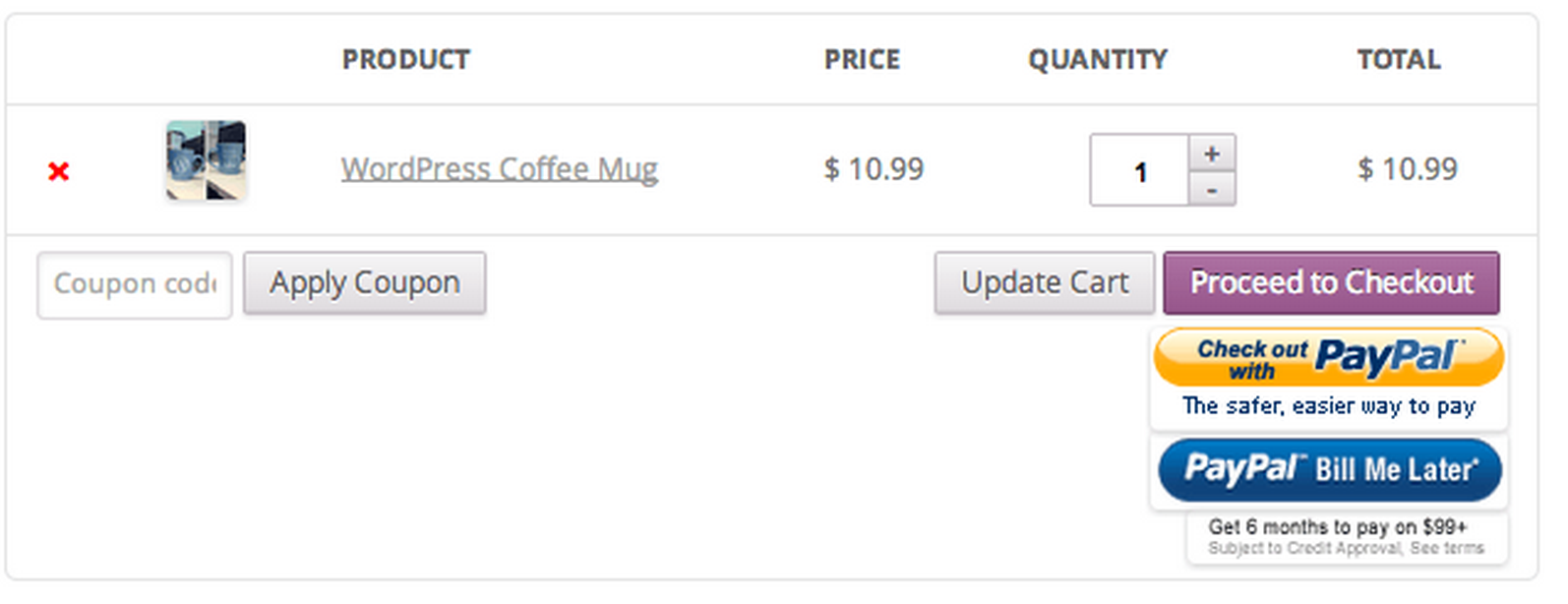Click the PRODUCT column header
The height and width of the screenshot is (604, 1568).
pos(405,60)
